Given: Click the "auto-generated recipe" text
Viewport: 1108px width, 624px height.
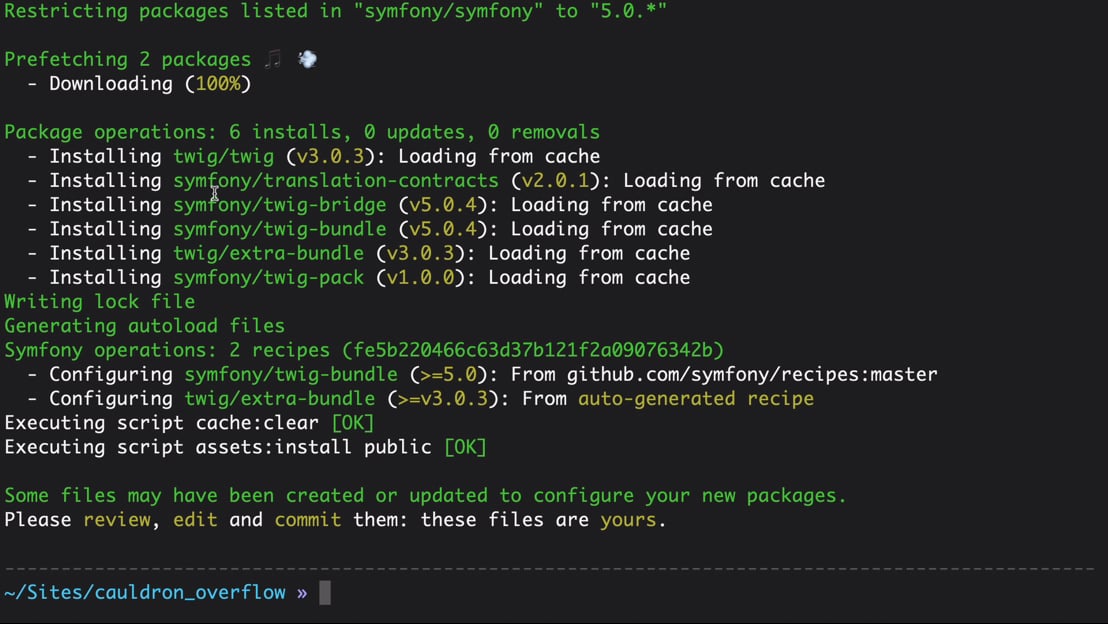Looking at the screenshot, I should click(696, 399).
